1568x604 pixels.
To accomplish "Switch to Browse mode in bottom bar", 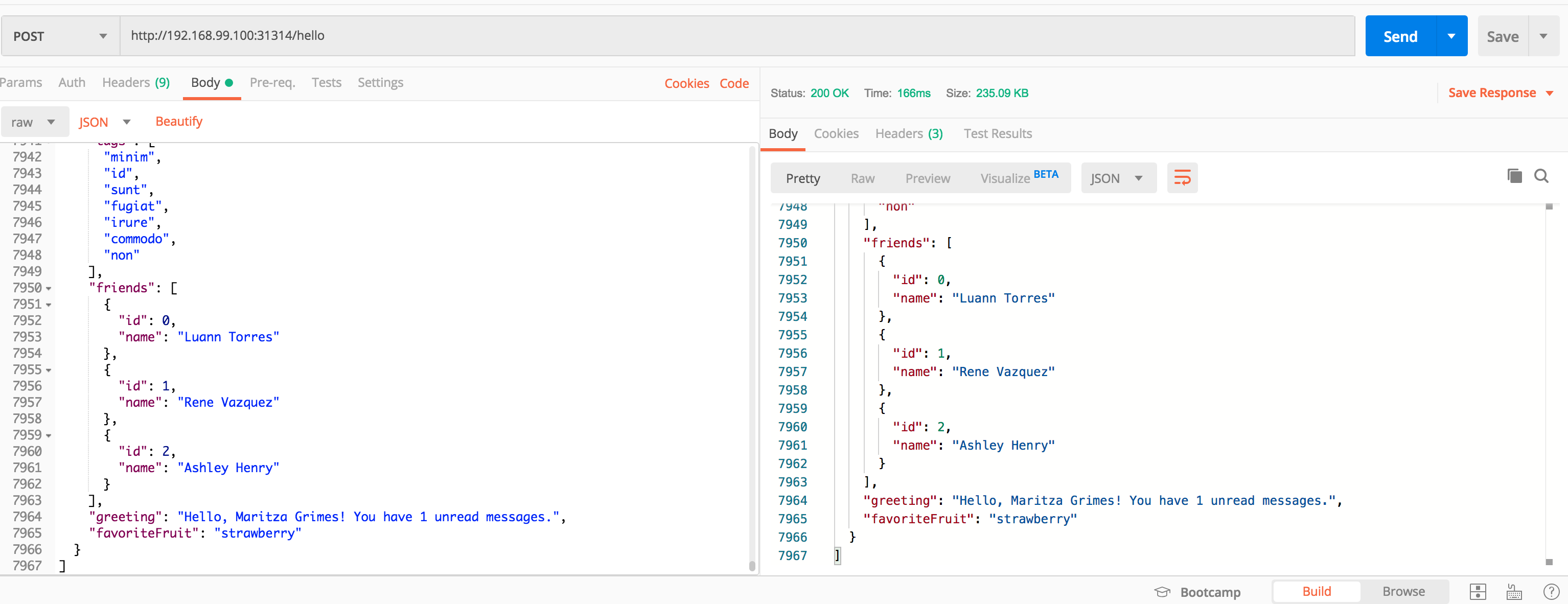I will [x=1402, y=591].
